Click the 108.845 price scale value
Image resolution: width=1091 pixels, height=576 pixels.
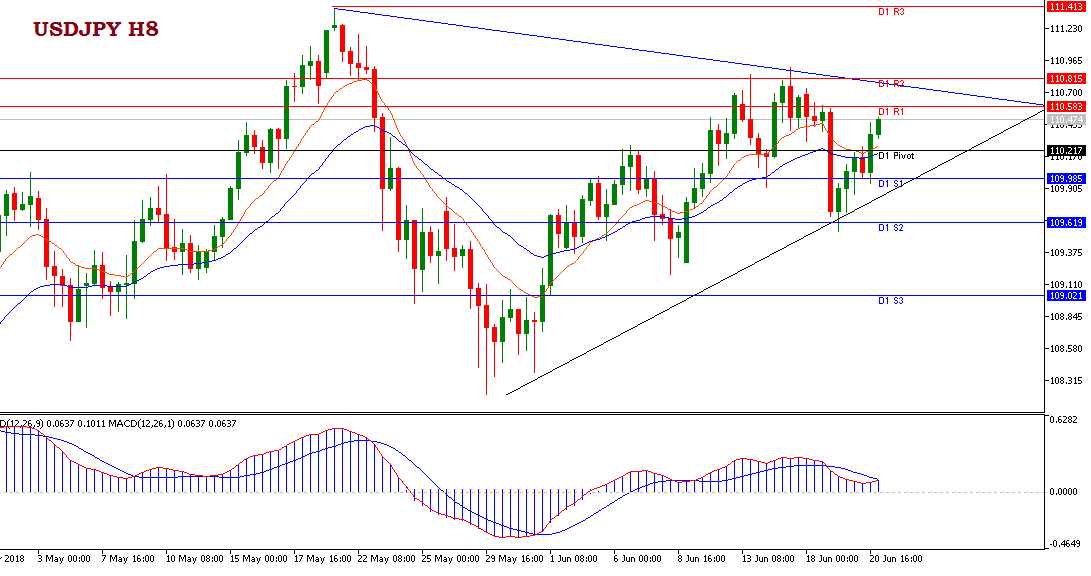click(x=1066, y=317)
